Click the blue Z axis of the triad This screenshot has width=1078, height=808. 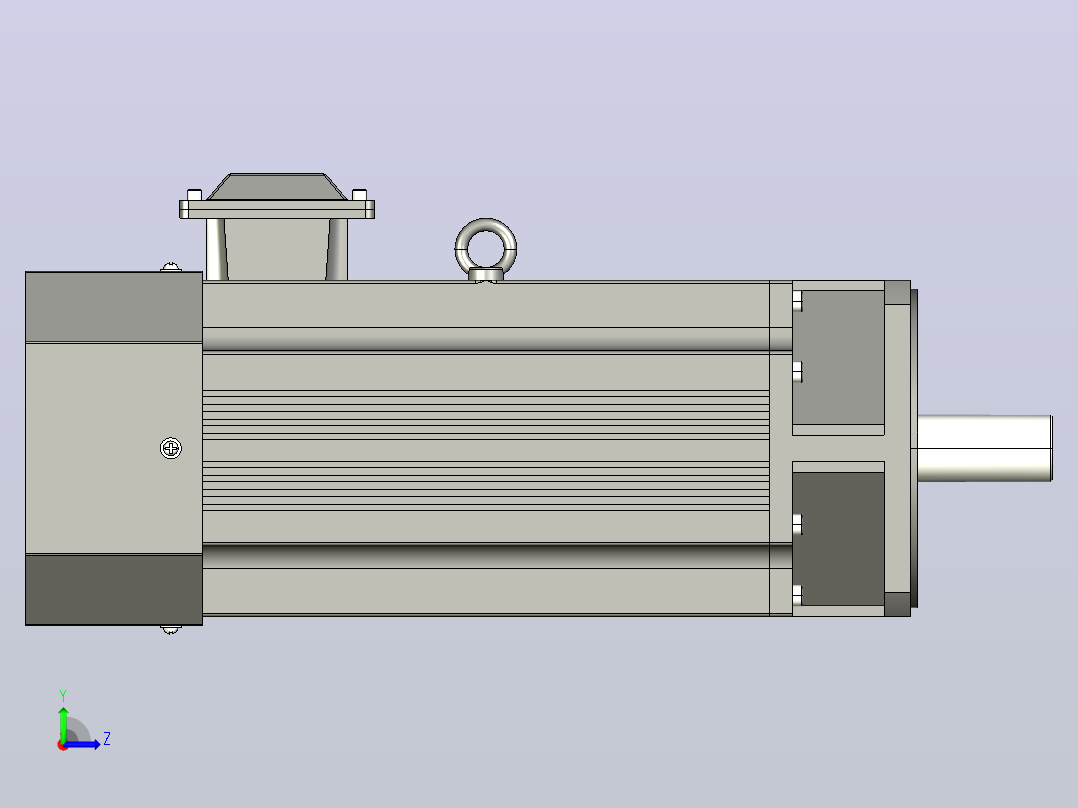coord(83,744)
